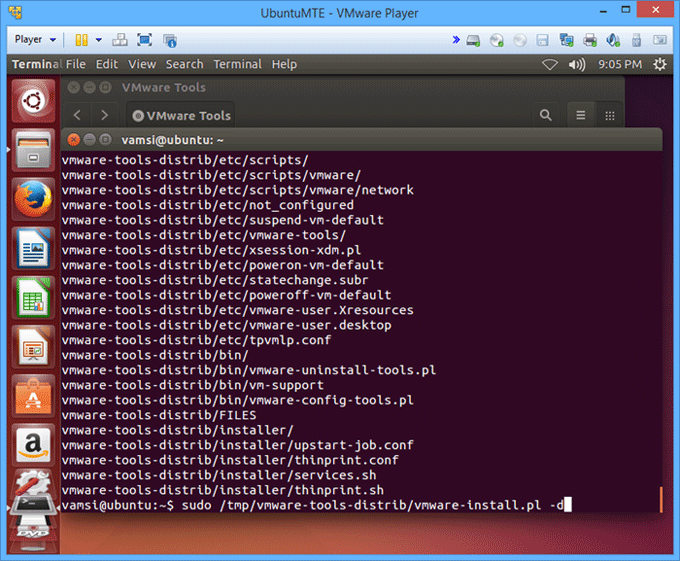680x561 pixels.
Task: Click the terminal command prompt line
Action: pos(317,506)
